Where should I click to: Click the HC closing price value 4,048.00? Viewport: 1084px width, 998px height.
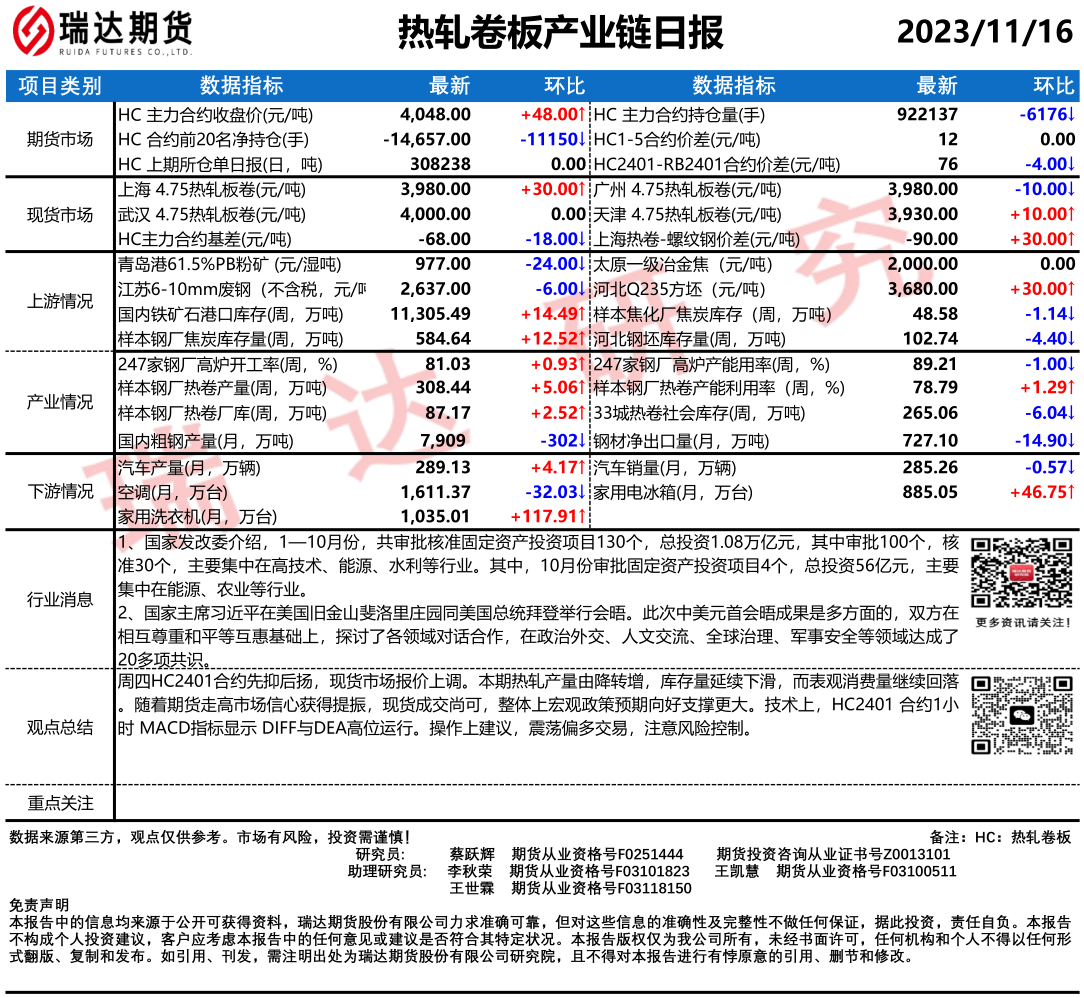tap(434, 114)
